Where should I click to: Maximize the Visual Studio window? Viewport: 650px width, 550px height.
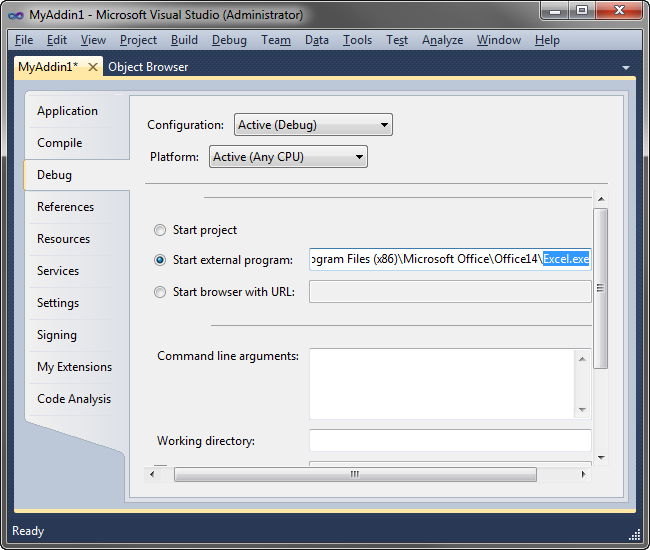(x=582, y=10)
